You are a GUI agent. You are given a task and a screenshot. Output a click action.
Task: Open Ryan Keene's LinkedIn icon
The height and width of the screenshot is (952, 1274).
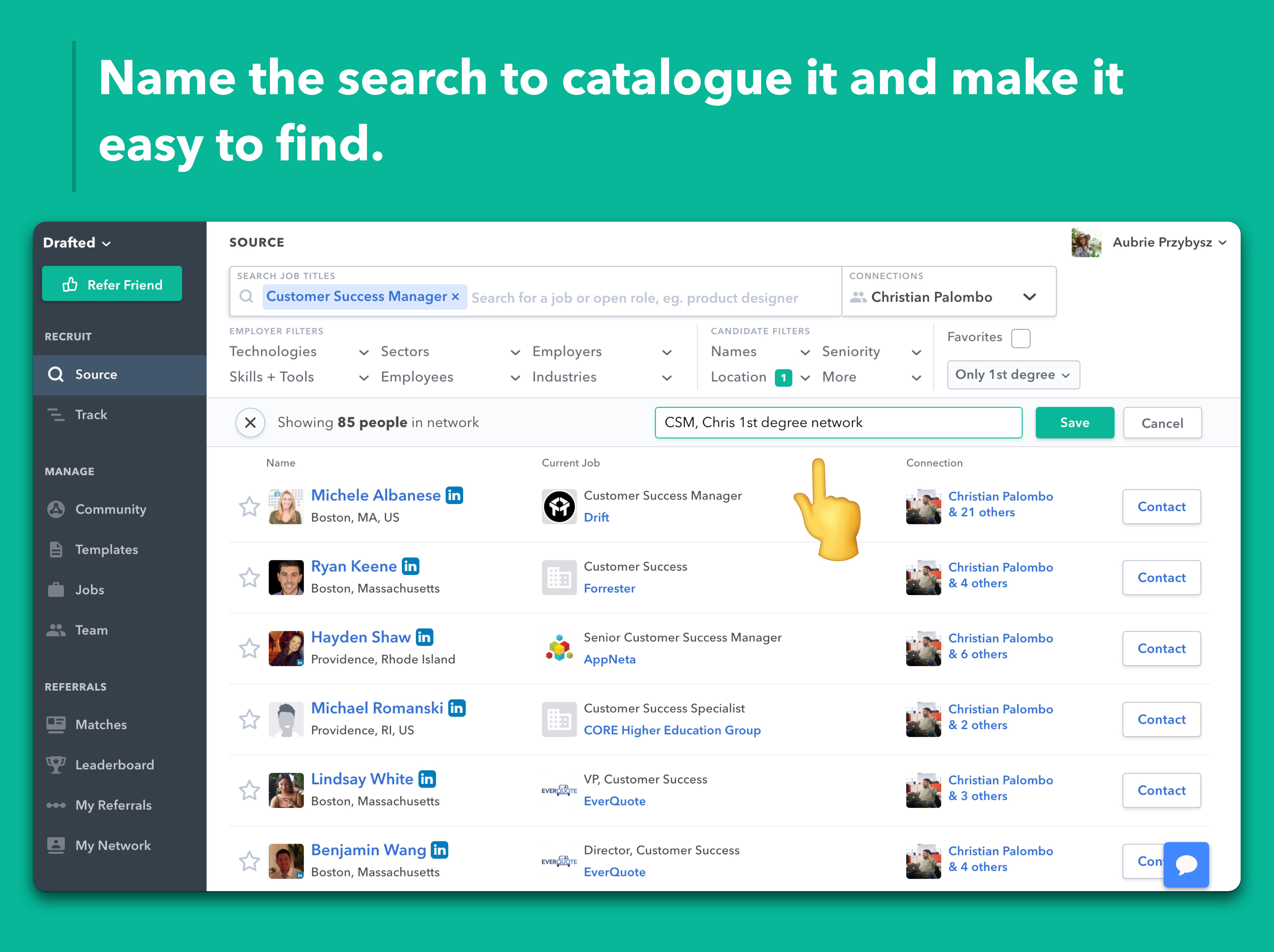pyautogui.click(x=411, y=566)
